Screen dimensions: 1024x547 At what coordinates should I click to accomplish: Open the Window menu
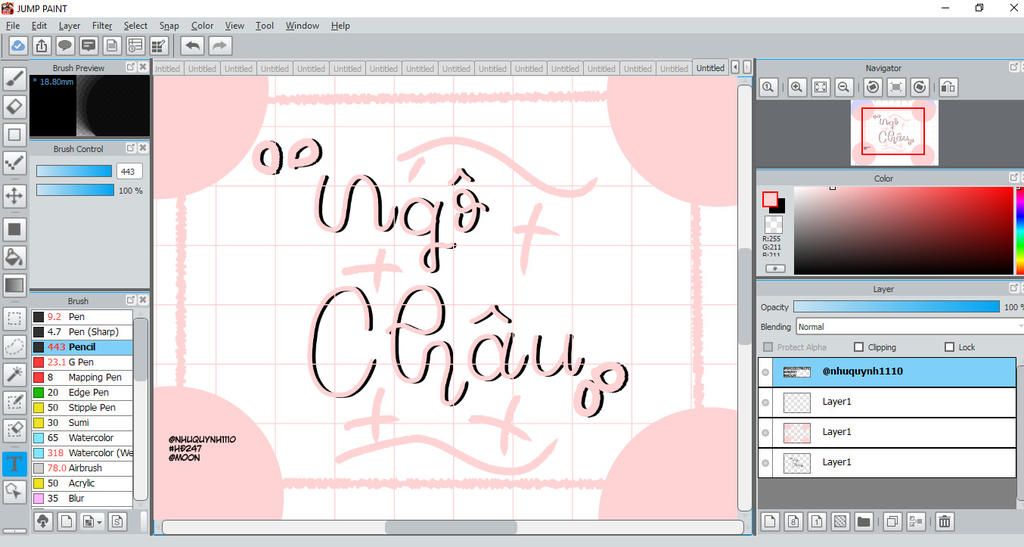point(302,25)
